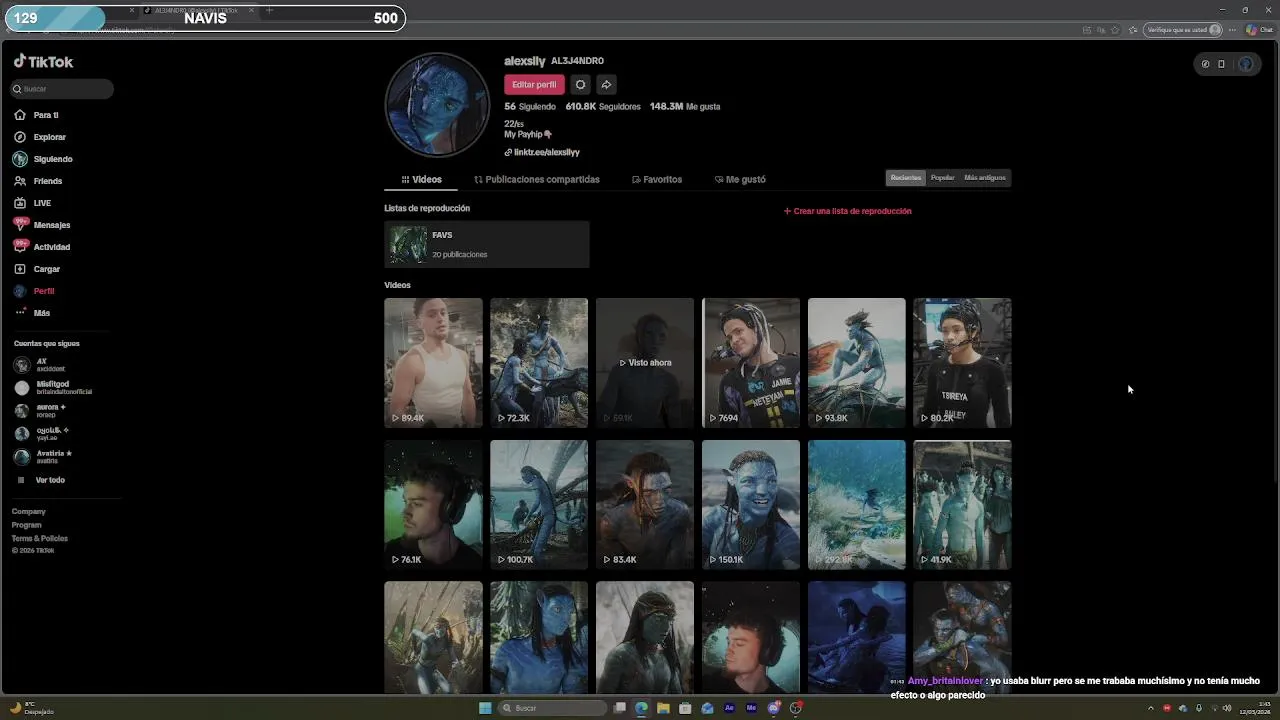Open the FAVS playlist
Viewport: 1280px width, 720px height.
coord(486,244)
